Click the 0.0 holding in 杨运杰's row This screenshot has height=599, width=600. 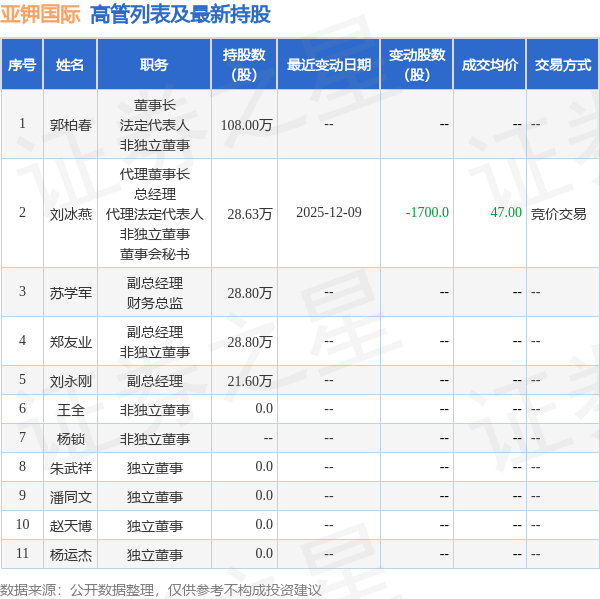click(x=264, y=553)
